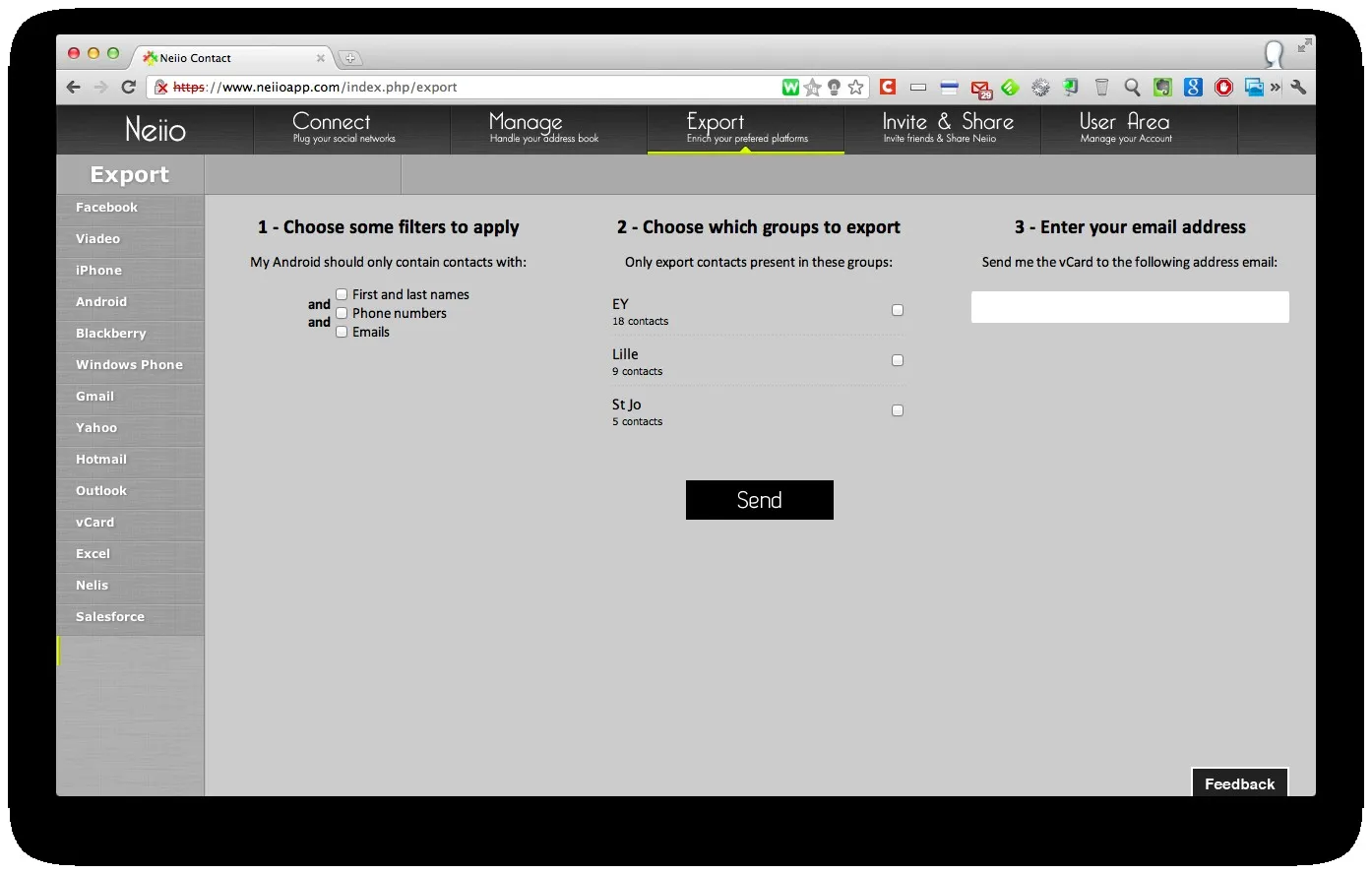Click the browser back arrow
Screen dimensions: 1372x874
[74, 87]
